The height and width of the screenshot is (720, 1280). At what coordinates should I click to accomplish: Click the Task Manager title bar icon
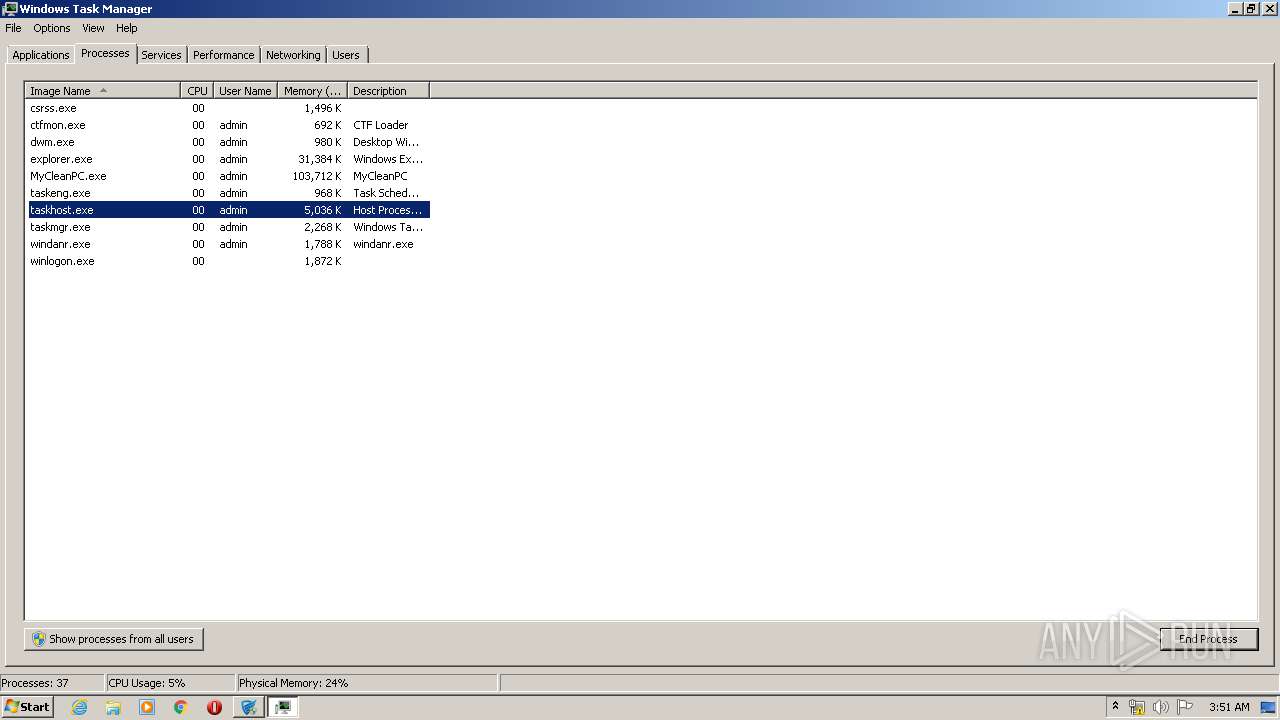click(x=10, y=9)
